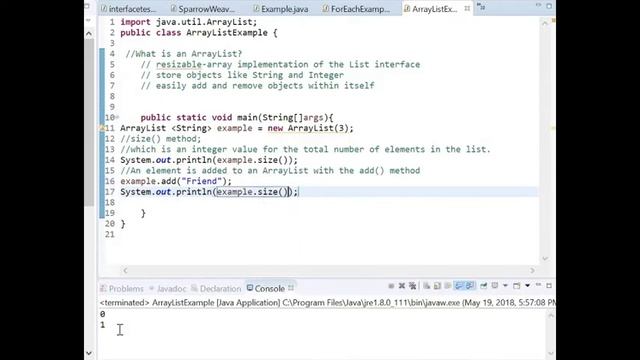
Task: Select the Console view tab
Action: point(266,289)
